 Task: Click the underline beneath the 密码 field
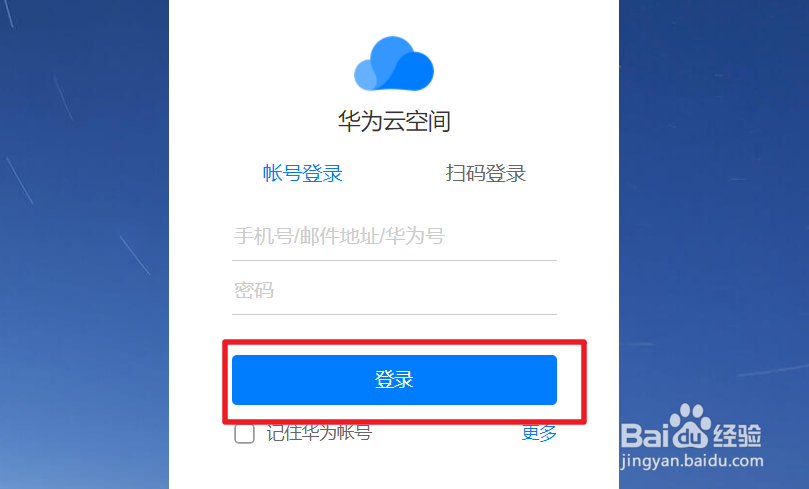(x=394, y=314)
